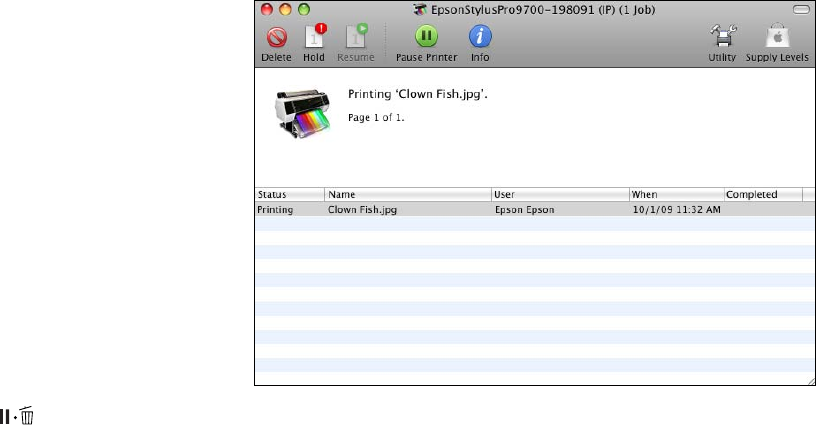The height and width of the screenshot is (426, 816).
Task: Click the Printing 'Clown Fish.jpg' message
Action: click(417, 94)
